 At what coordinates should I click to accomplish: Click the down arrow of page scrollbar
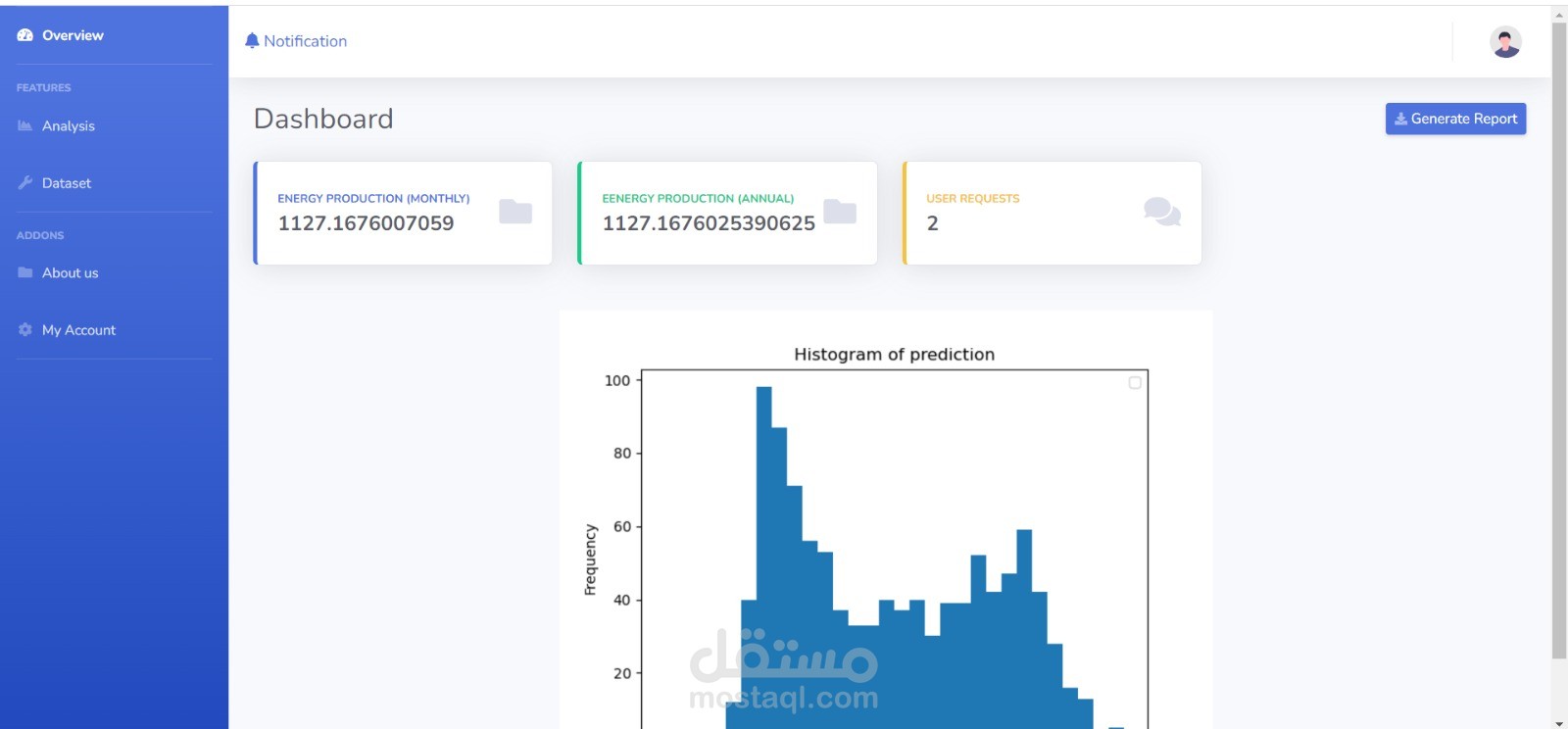tap(1559, 723)
